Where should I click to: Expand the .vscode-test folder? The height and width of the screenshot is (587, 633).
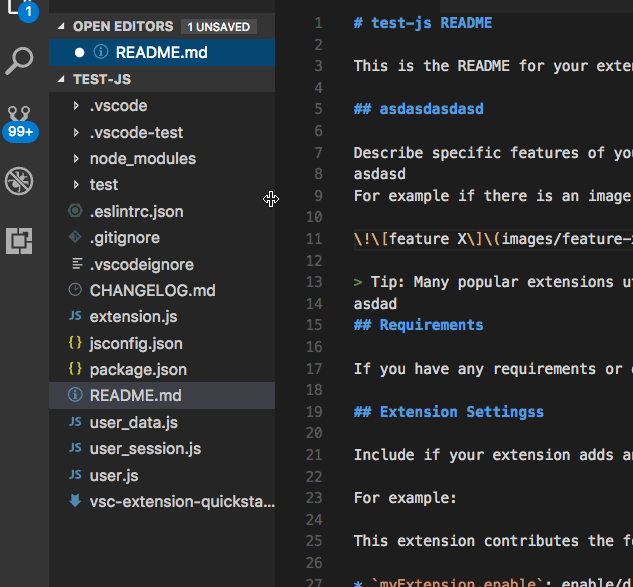(76, 132)
